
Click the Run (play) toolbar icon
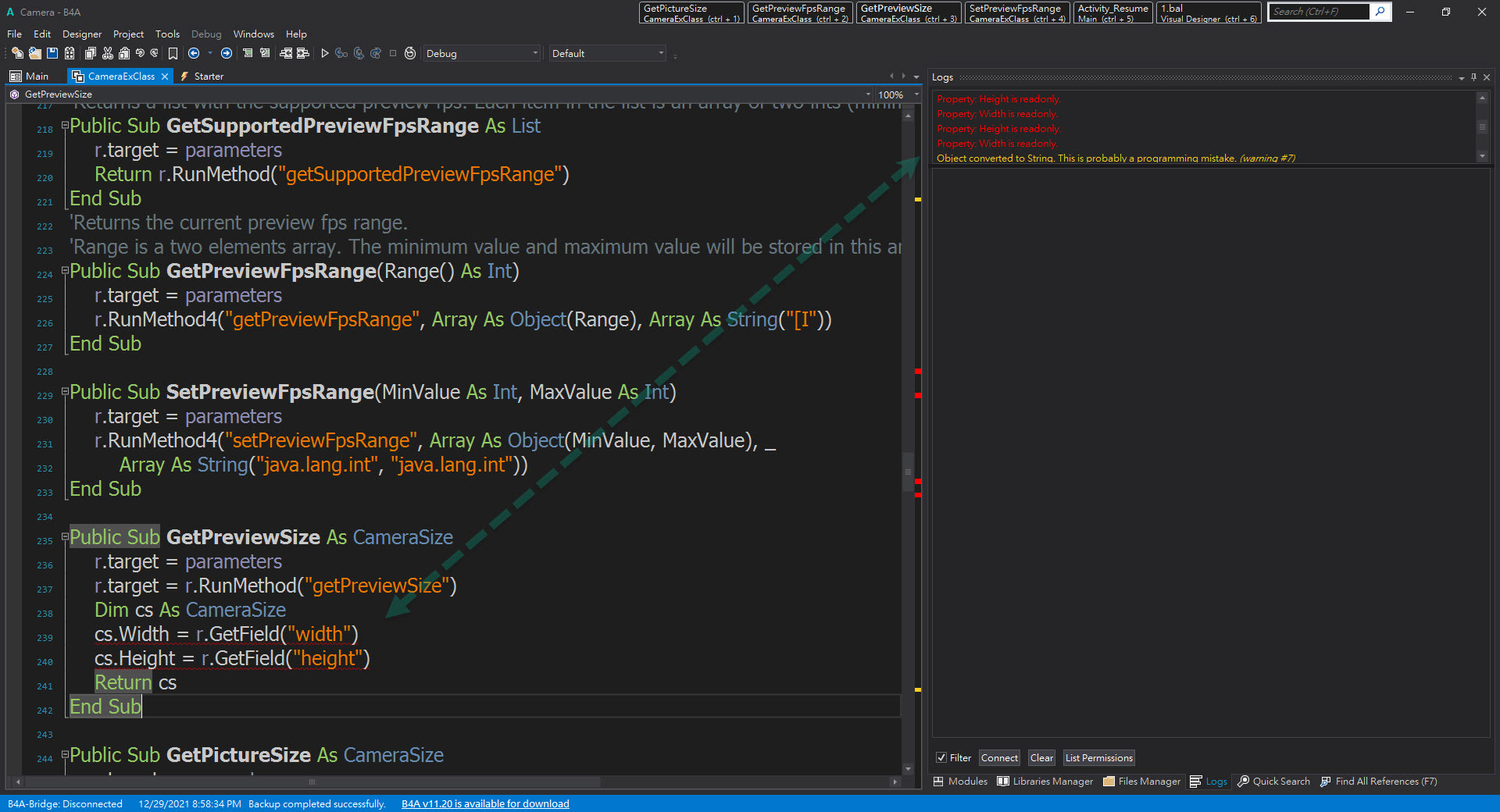click(x=325, y=53)
